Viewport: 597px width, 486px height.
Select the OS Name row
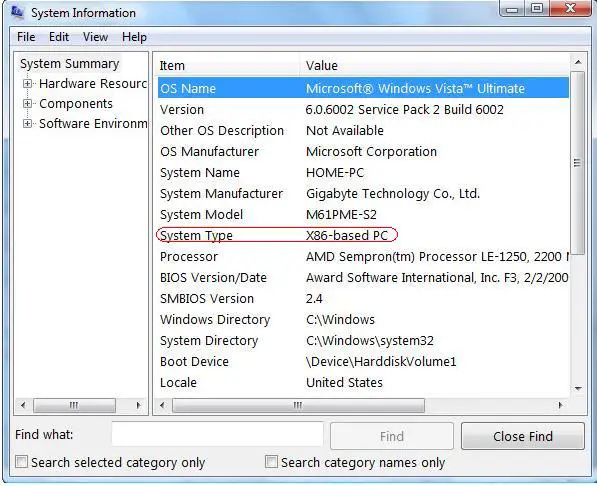pos(363,88)
